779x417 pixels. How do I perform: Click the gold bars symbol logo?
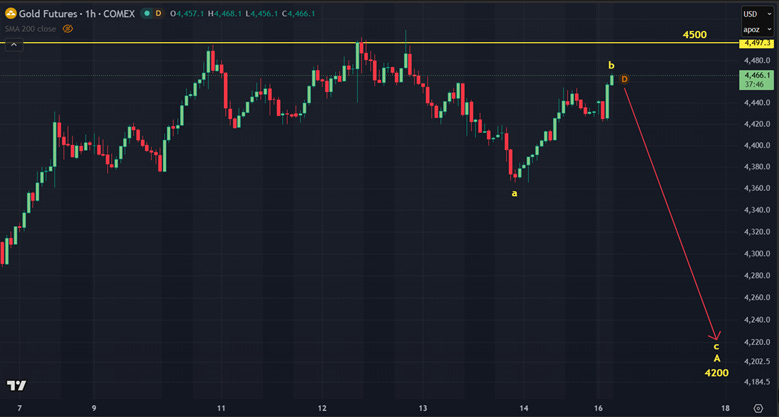[x=10, y=13]
